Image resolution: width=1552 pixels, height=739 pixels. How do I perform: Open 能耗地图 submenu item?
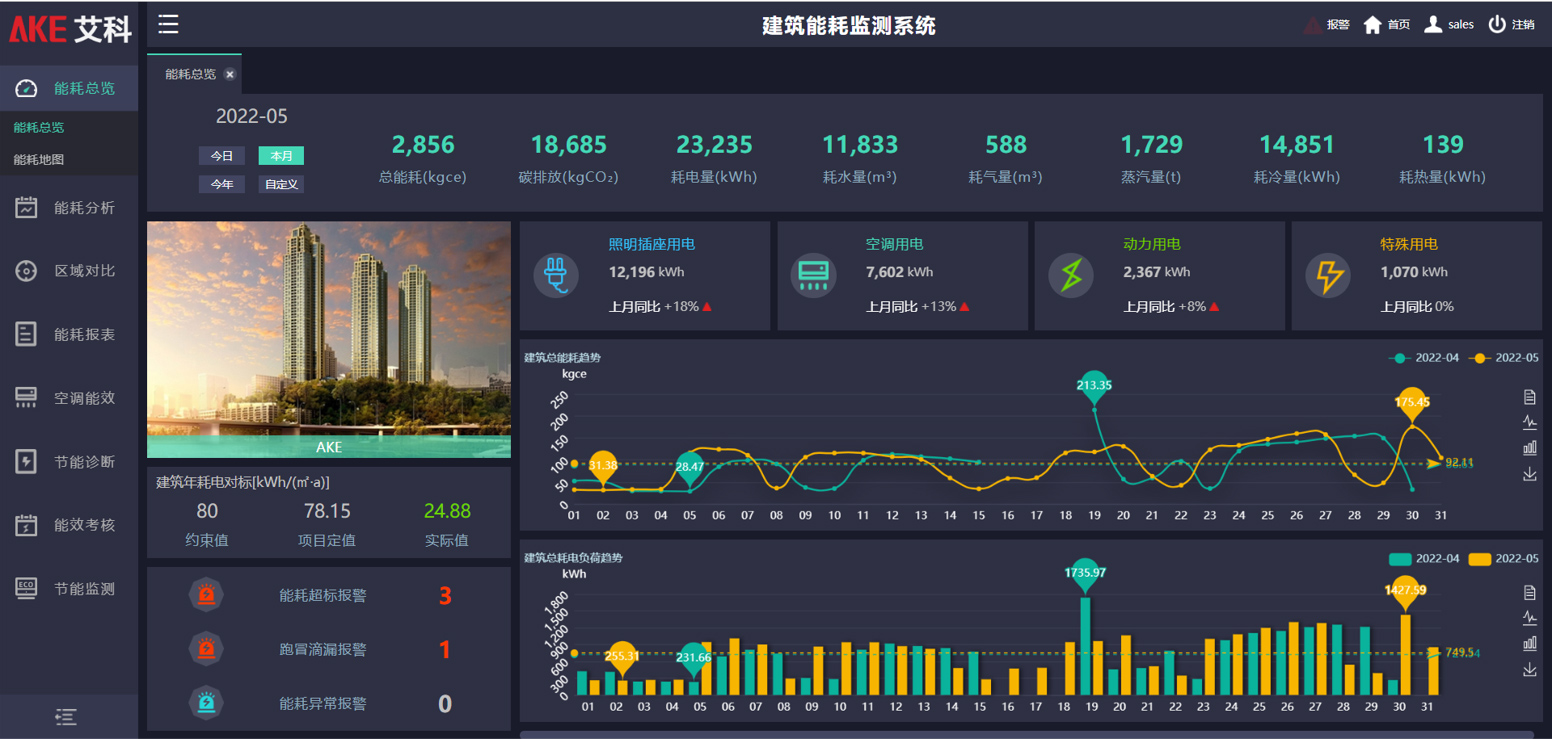(x=39, y=159)
